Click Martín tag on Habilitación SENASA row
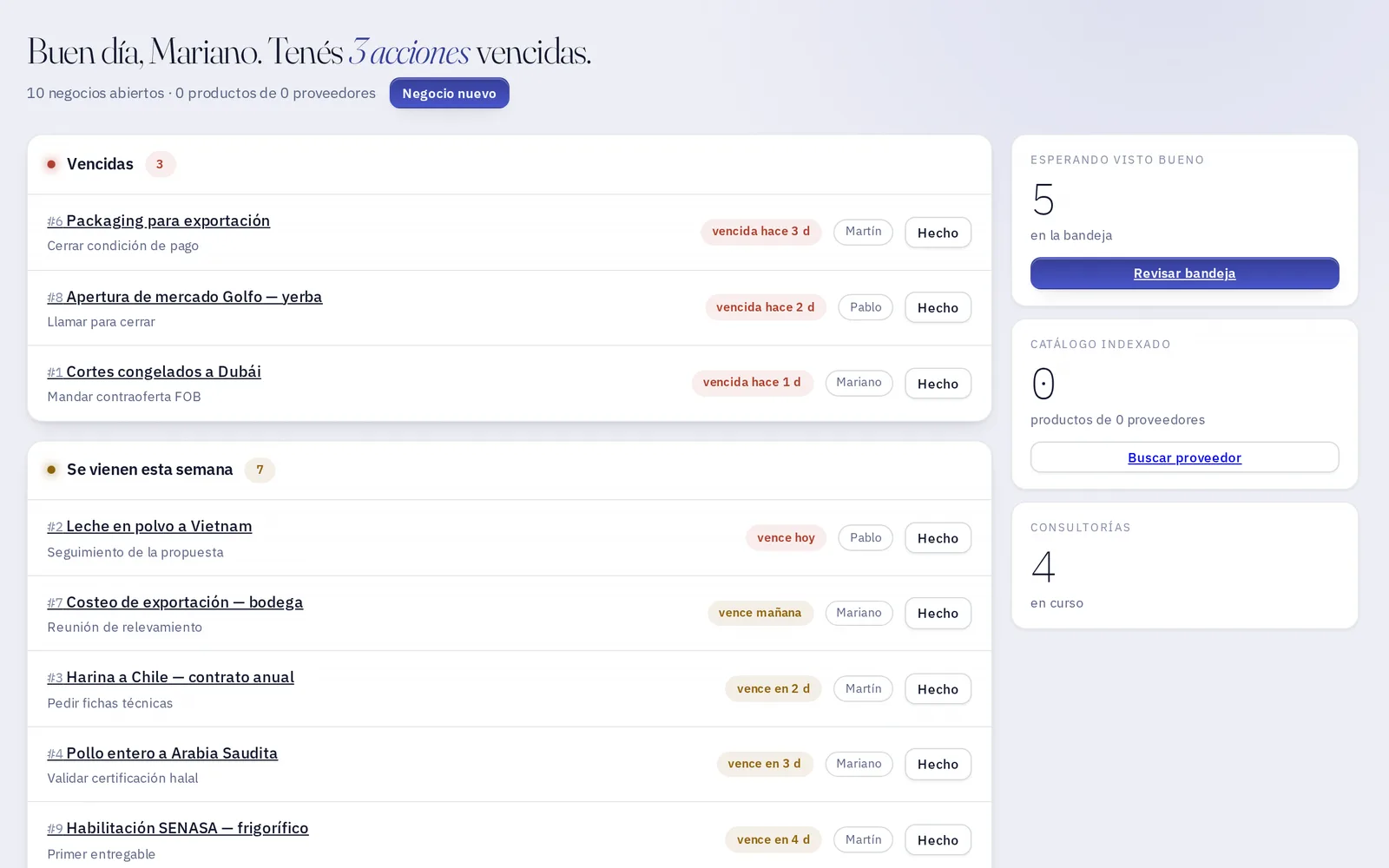 point(863,839)
